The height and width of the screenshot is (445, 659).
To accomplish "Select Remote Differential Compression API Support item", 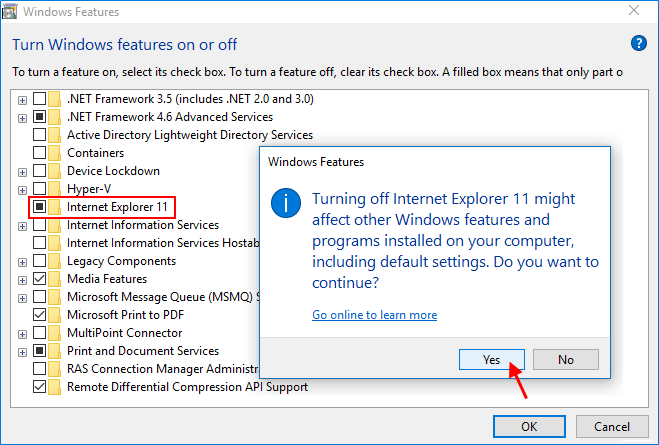I will (x=187, y=387).
